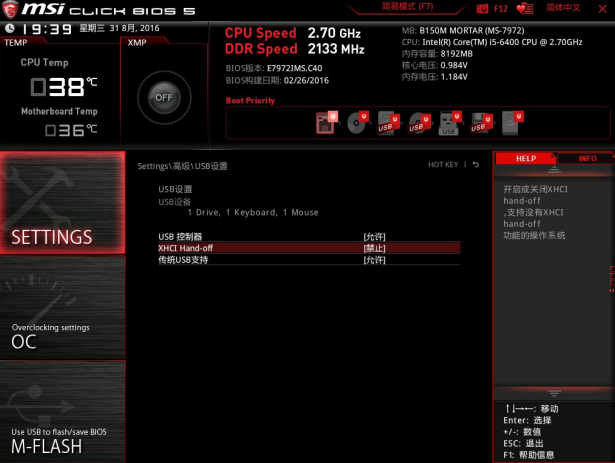The image size is (615, 463).
Task: Click the back arrow next to HOT KEY
Action: [476, 164]
